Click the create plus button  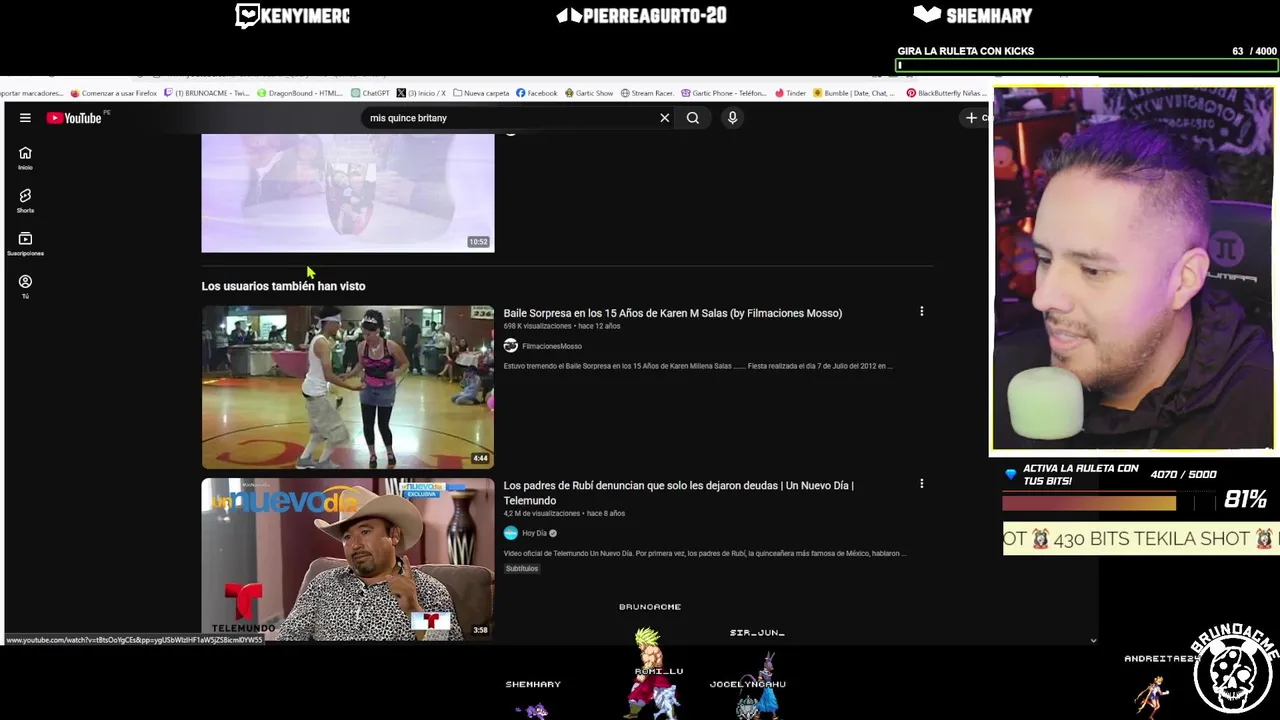971,118
